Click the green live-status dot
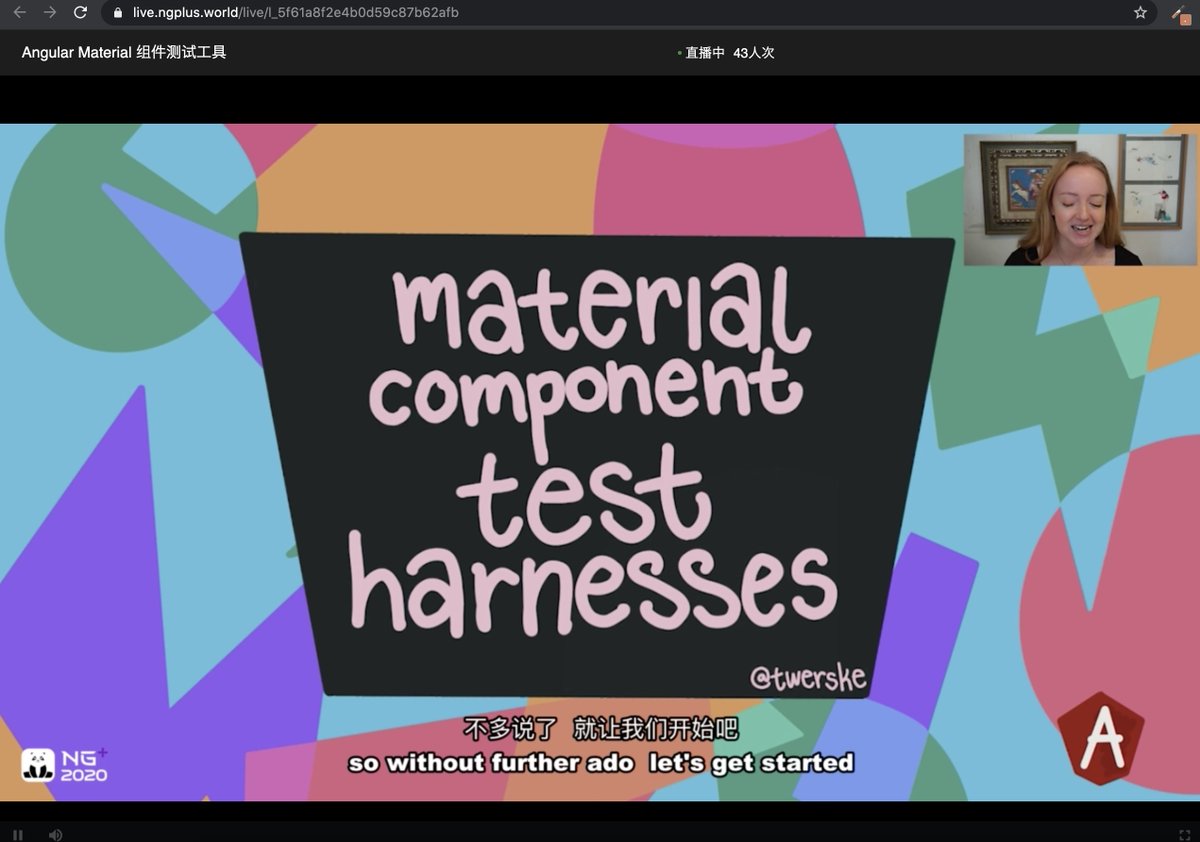 pos(678,54)
